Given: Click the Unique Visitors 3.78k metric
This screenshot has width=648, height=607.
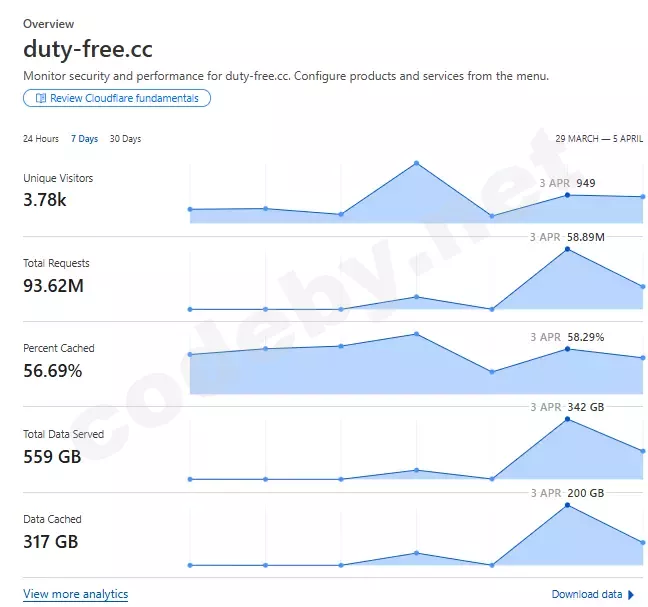Looking at the screenshot, I should tap(45, 200).
